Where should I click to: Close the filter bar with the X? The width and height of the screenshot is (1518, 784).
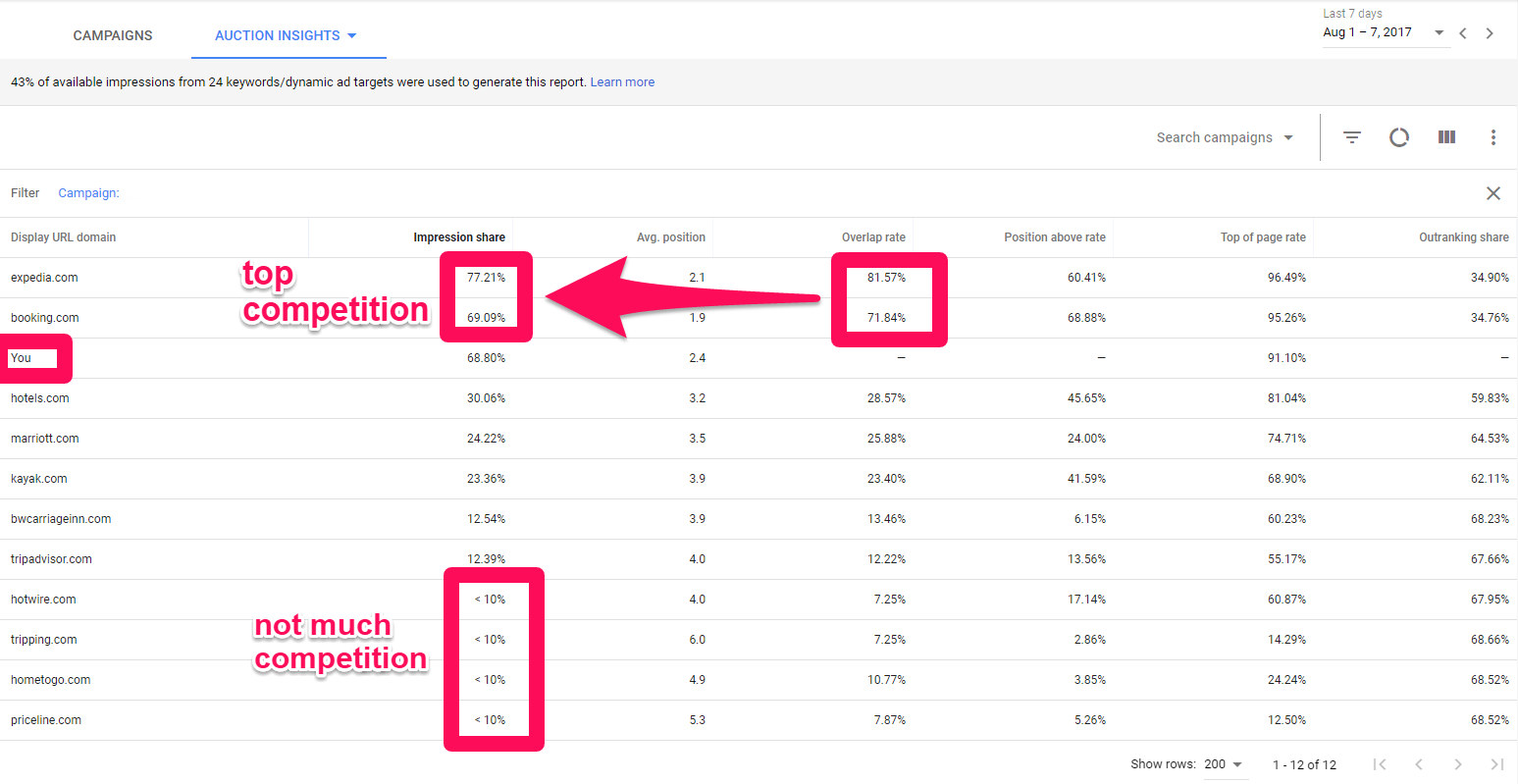[x=1493, y=193]
